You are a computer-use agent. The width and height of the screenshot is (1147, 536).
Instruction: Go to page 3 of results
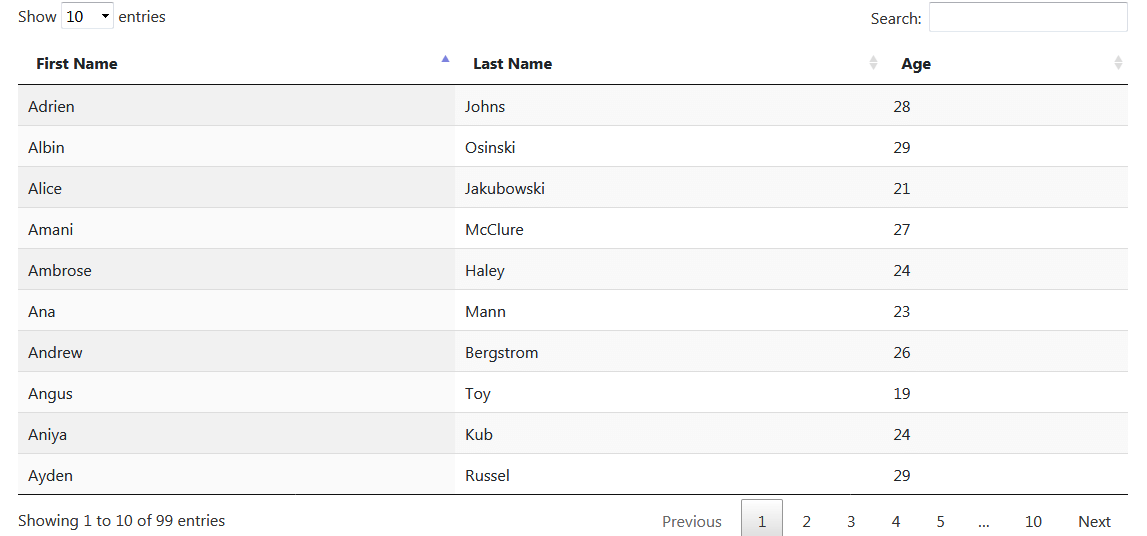point(851,521)
